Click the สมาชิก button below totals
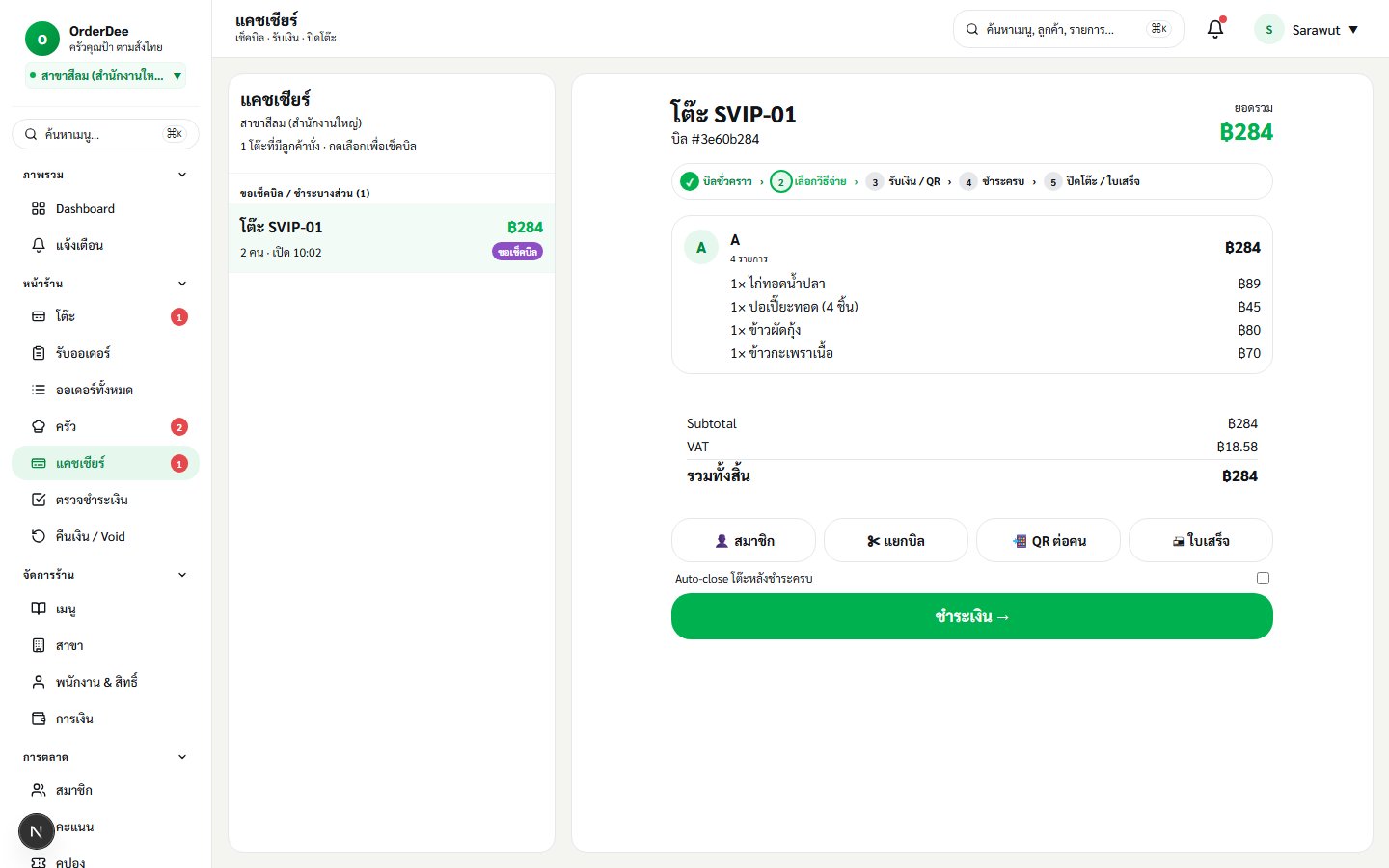Viewport: 1389px width, 868px height. [744, 541]
